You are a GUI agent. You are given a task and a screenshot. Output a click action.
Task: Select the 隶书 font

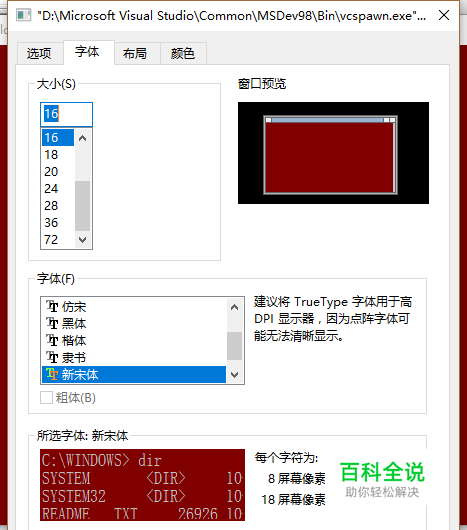pos(133,357)
